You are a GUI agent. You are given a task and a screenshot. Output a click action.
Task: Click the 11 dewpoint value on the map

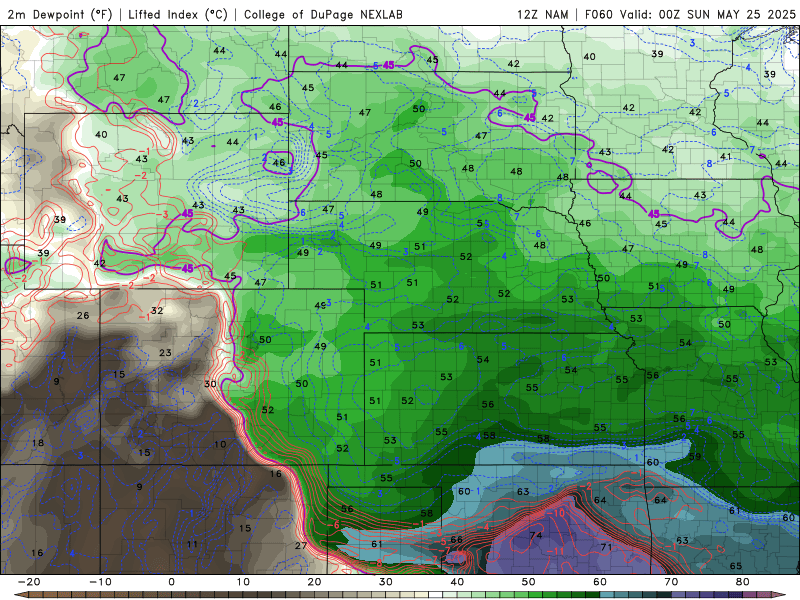pos(192,544)
